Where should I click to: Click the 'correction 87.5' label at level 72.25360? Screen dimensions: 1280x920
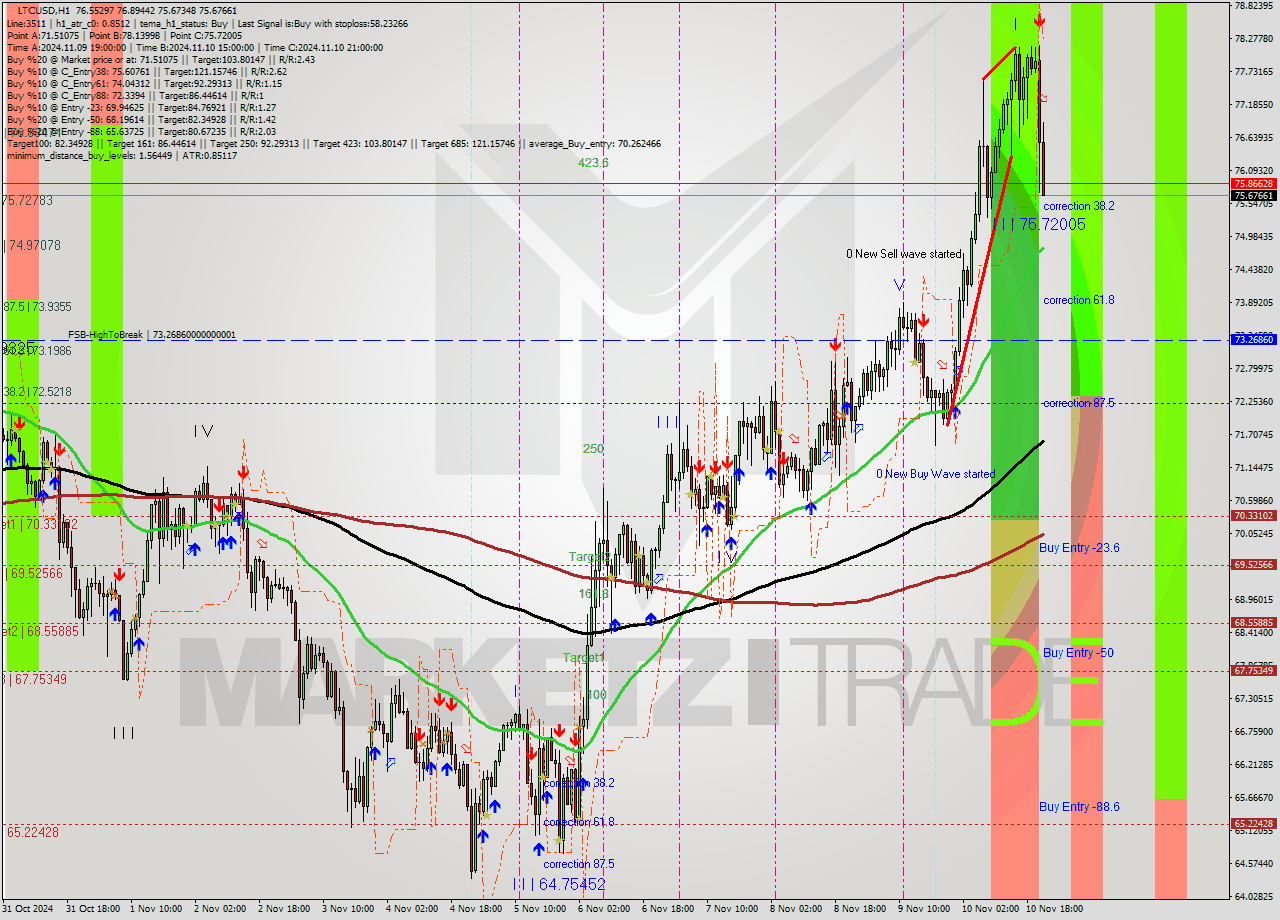(1079, 403)
